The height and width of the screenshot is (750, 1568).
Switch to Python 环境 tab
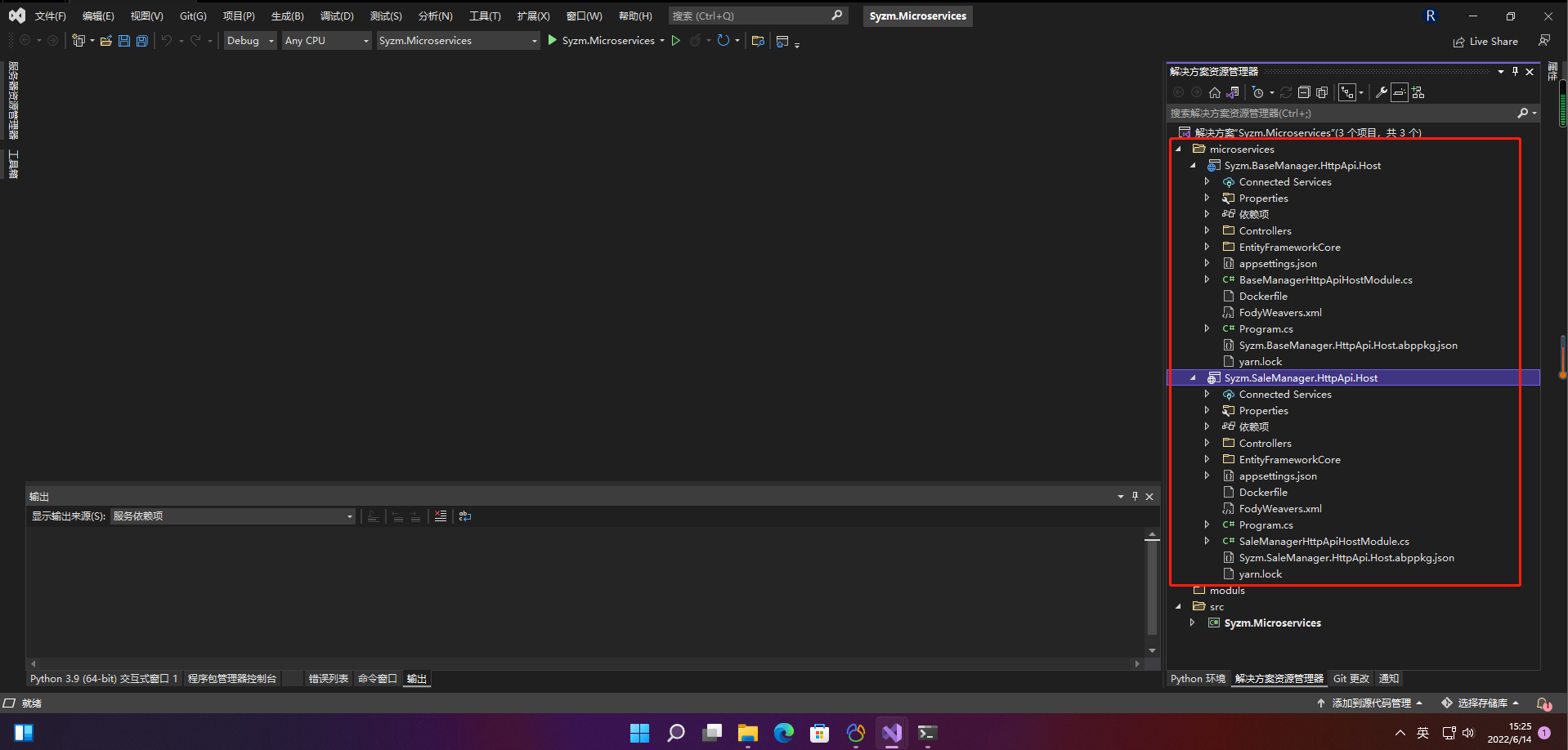tap(1198, 679)
